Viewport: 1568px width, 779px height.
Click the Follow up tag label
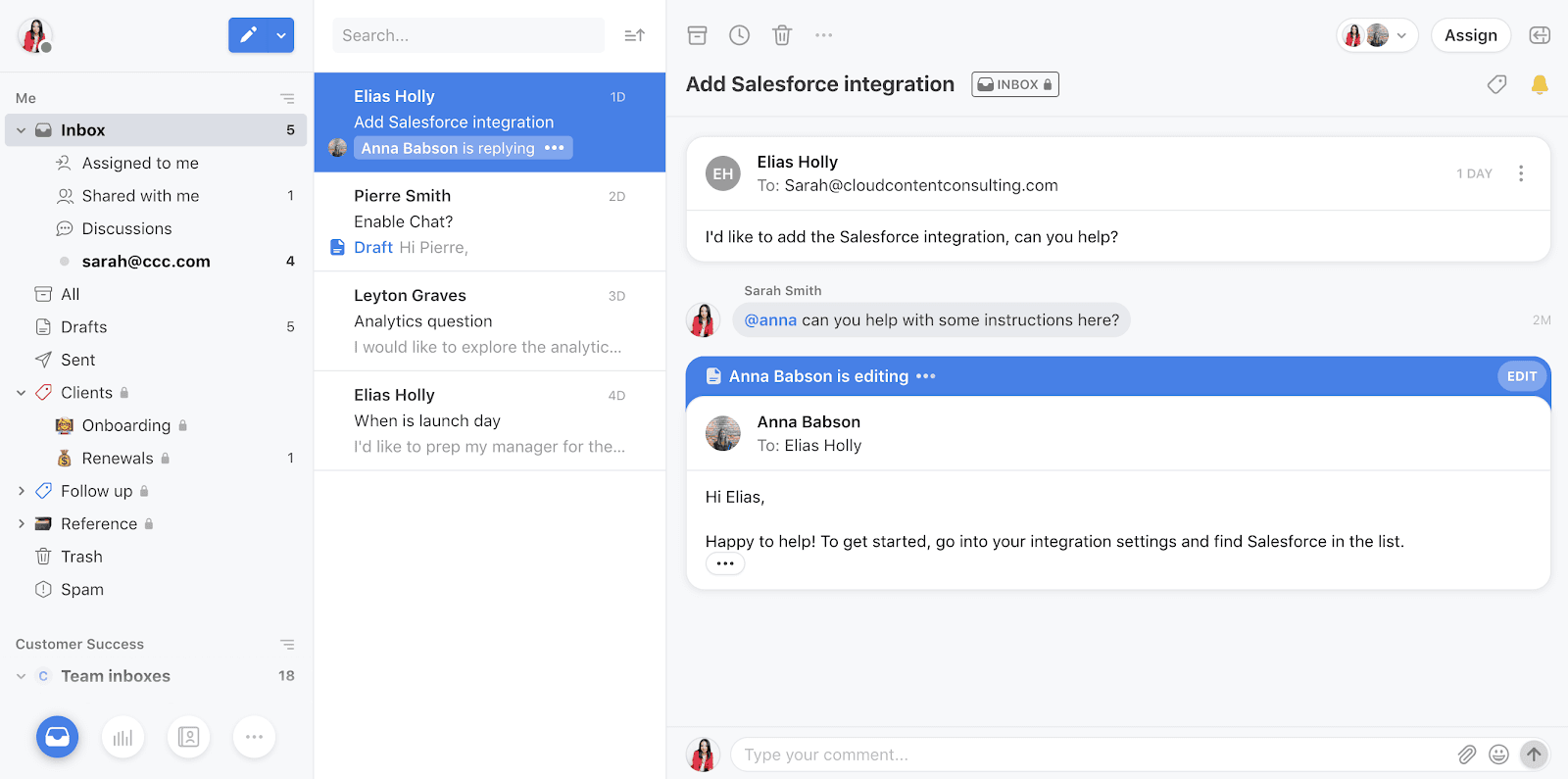click(x=96, y=491)
